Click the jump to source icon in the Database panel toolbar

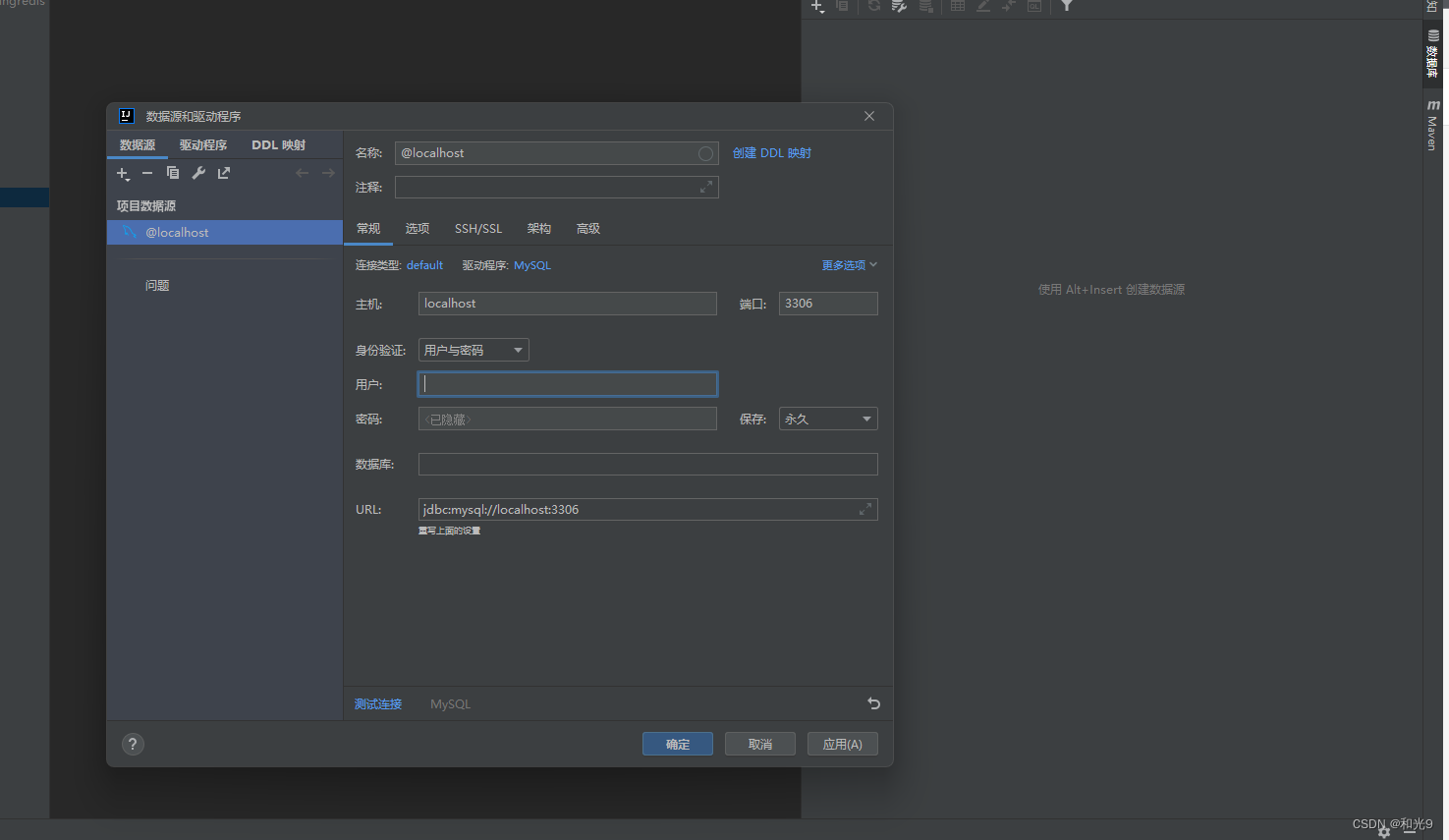click(1009, 5)
